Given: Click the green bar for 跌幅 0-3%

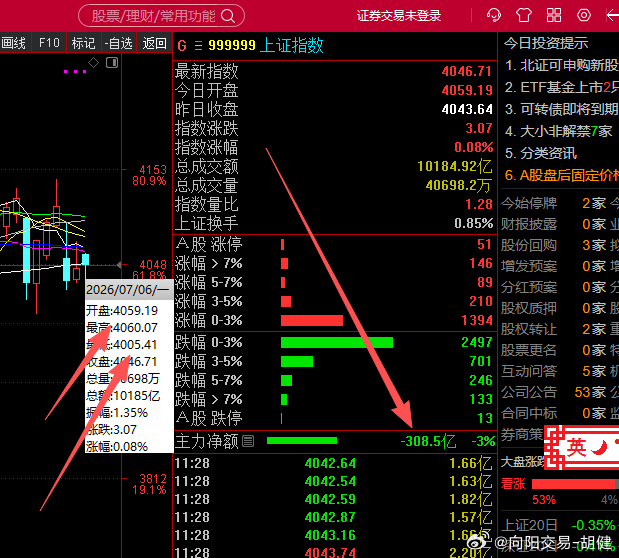Looking at the screenshot, I should click(337, 342).
